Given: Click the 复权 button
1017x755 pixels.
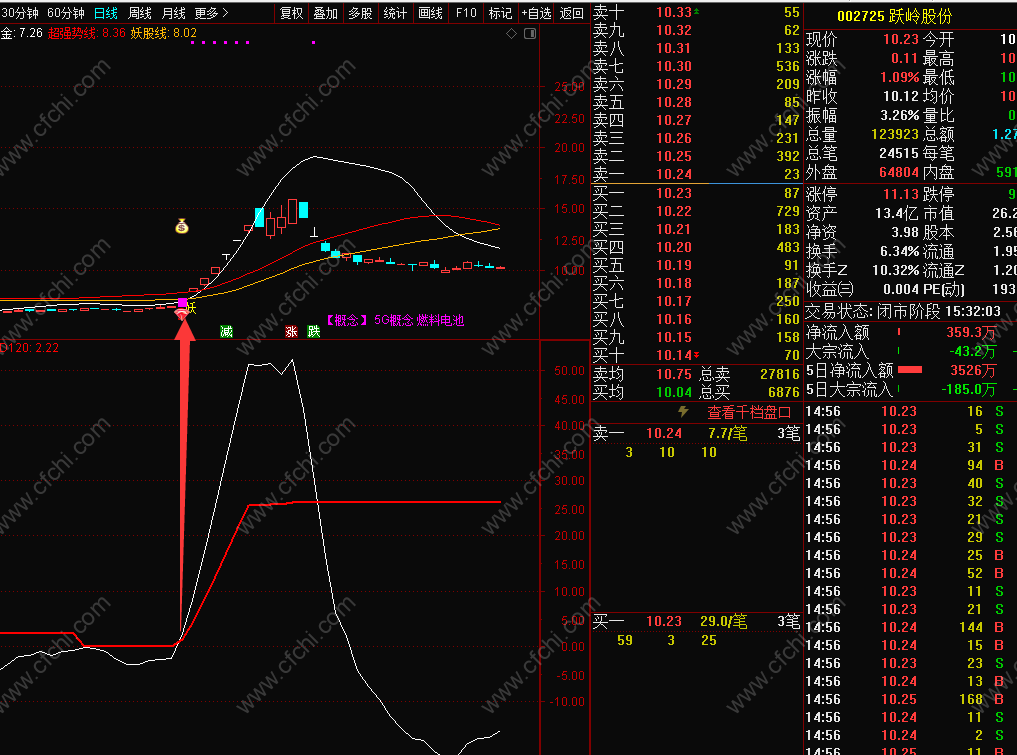Looking at the screenshot, I should click(x=291, y=13).
